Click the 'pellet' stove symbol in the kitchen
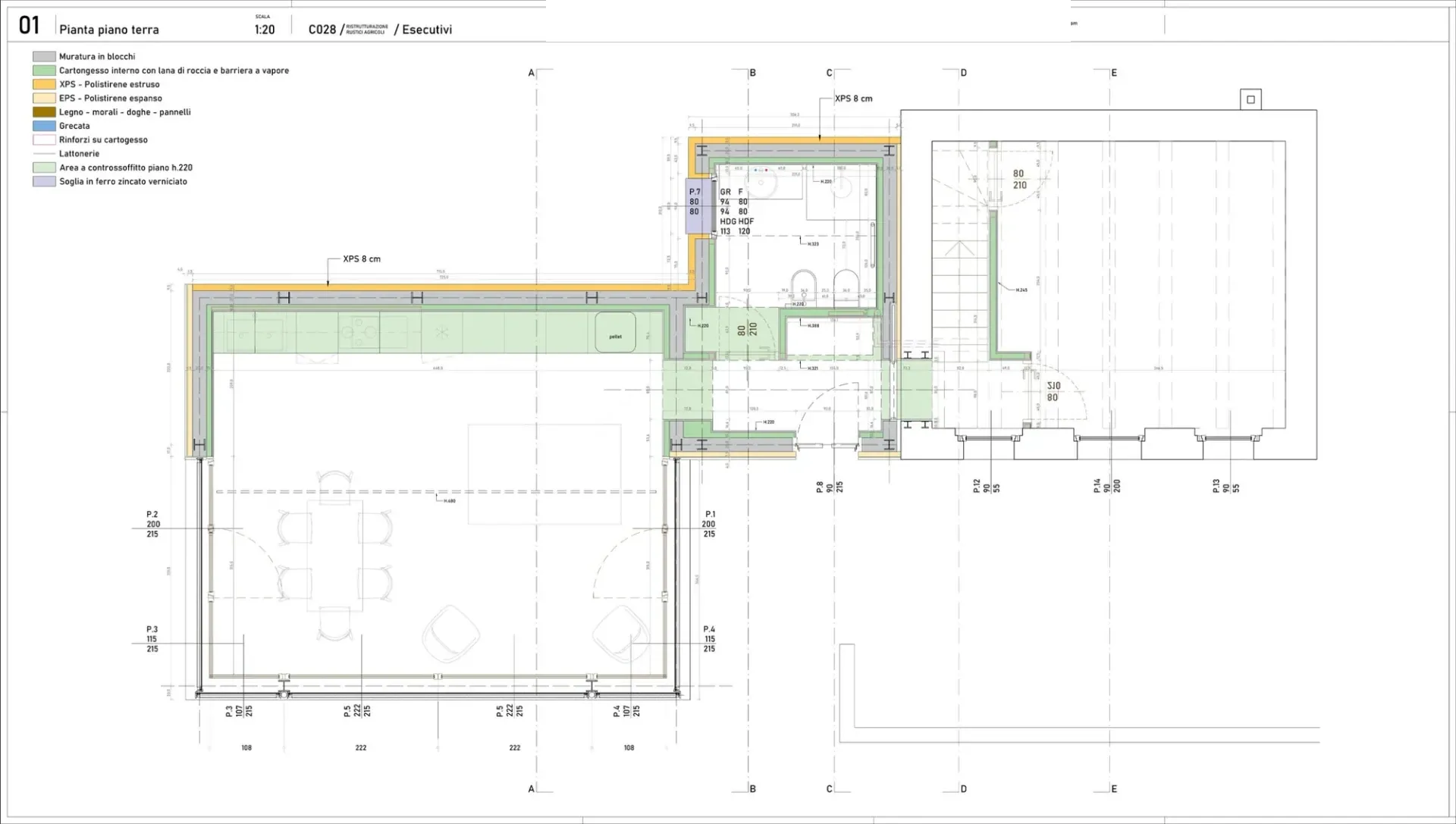1456x824 pixels. (615, 333)
